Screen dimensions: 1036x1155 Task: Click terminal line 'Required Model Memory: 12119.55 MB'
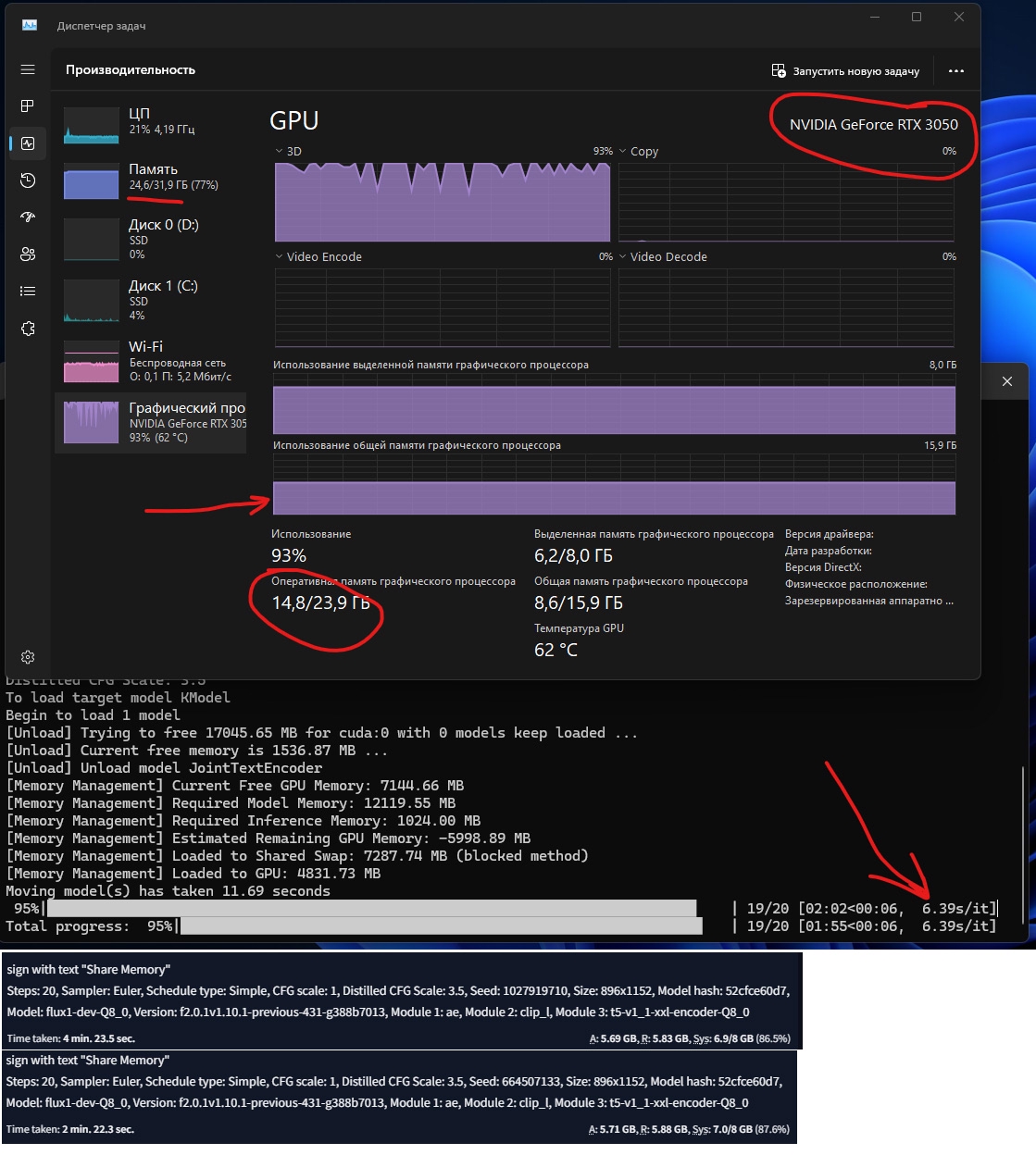coord(231,803)
